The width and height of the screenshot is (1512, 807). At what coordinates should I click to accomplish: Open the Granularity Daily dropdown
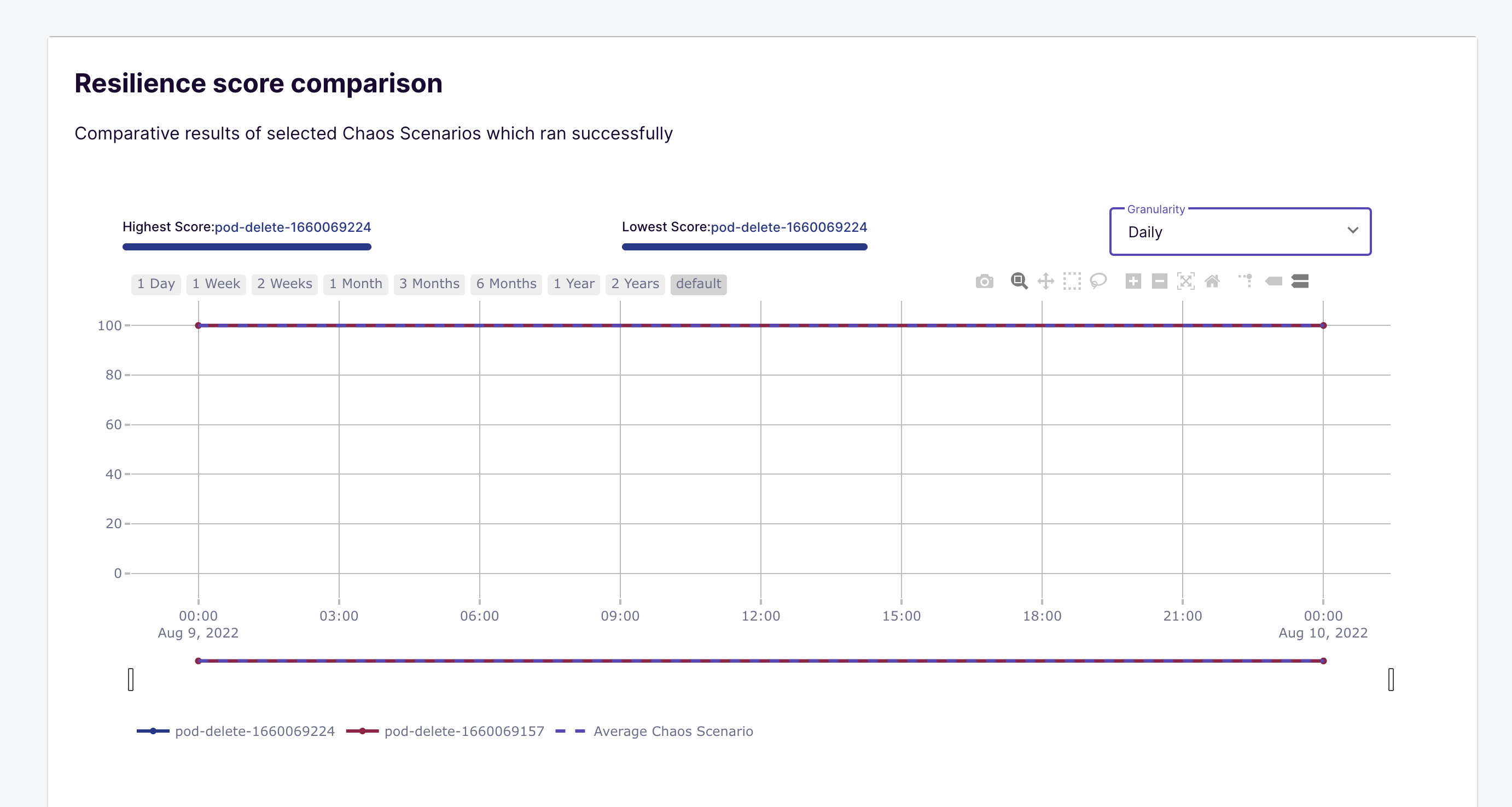click(x=1232, y=232)
